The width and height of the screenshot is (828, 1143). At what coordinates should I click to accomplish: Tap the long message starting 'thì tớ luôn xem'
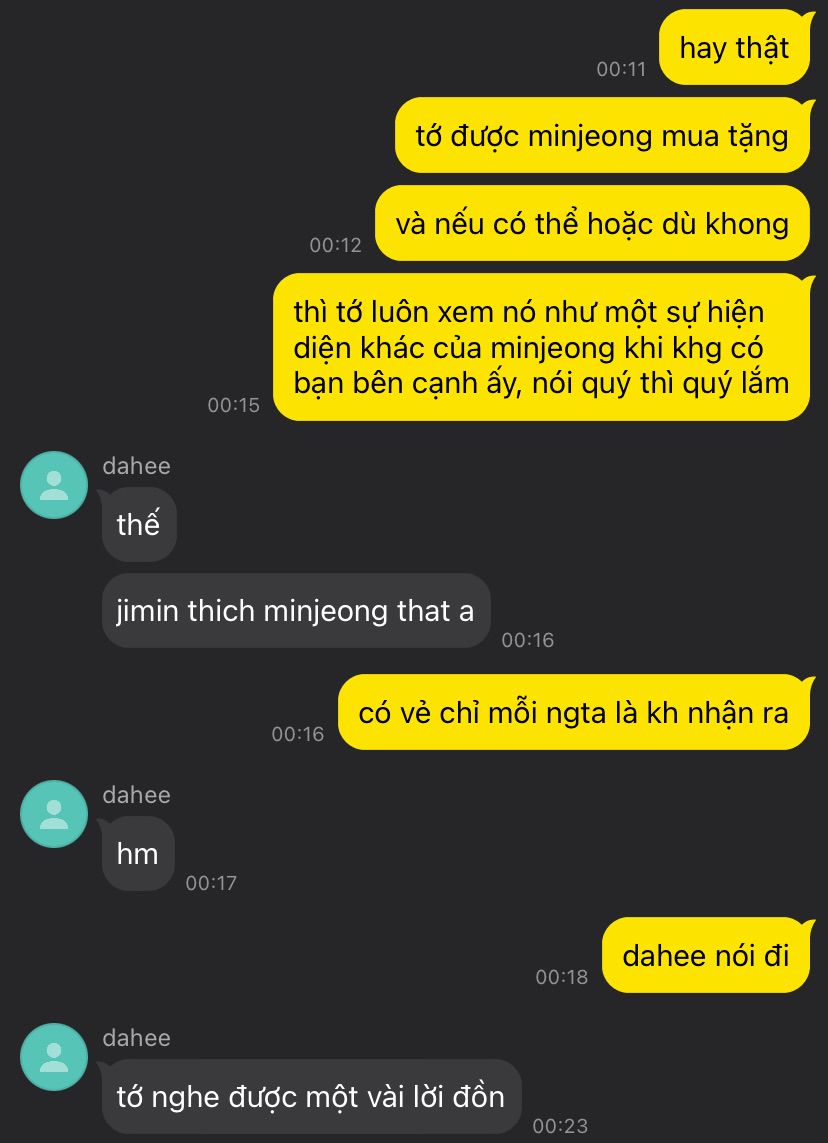pos(542,347)
